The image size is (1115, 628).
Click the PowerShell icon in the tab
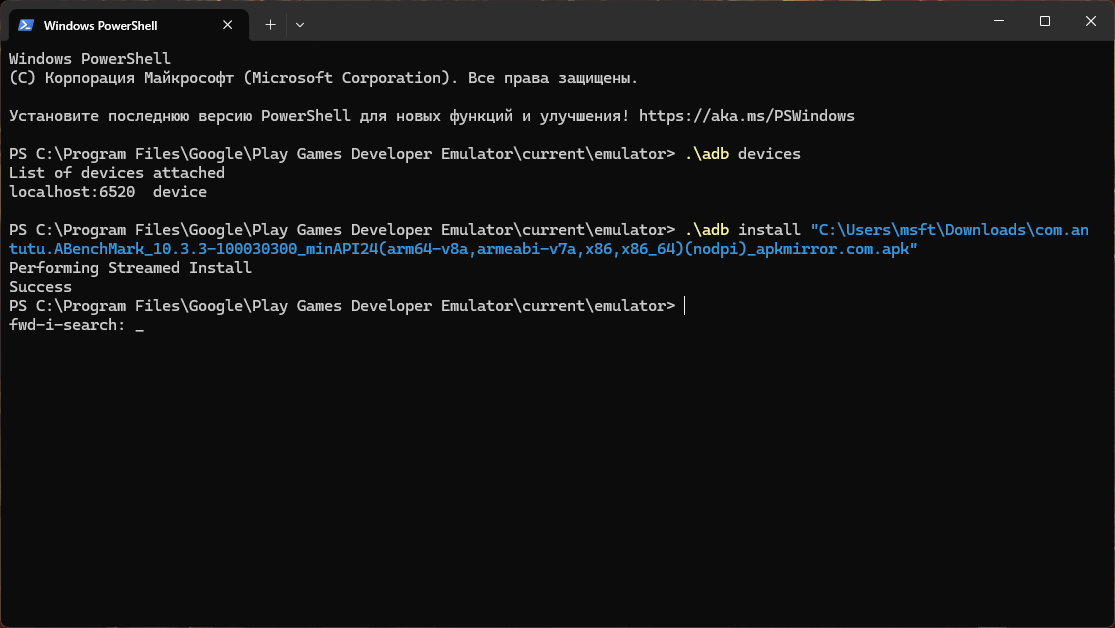[x=26, y=24]
